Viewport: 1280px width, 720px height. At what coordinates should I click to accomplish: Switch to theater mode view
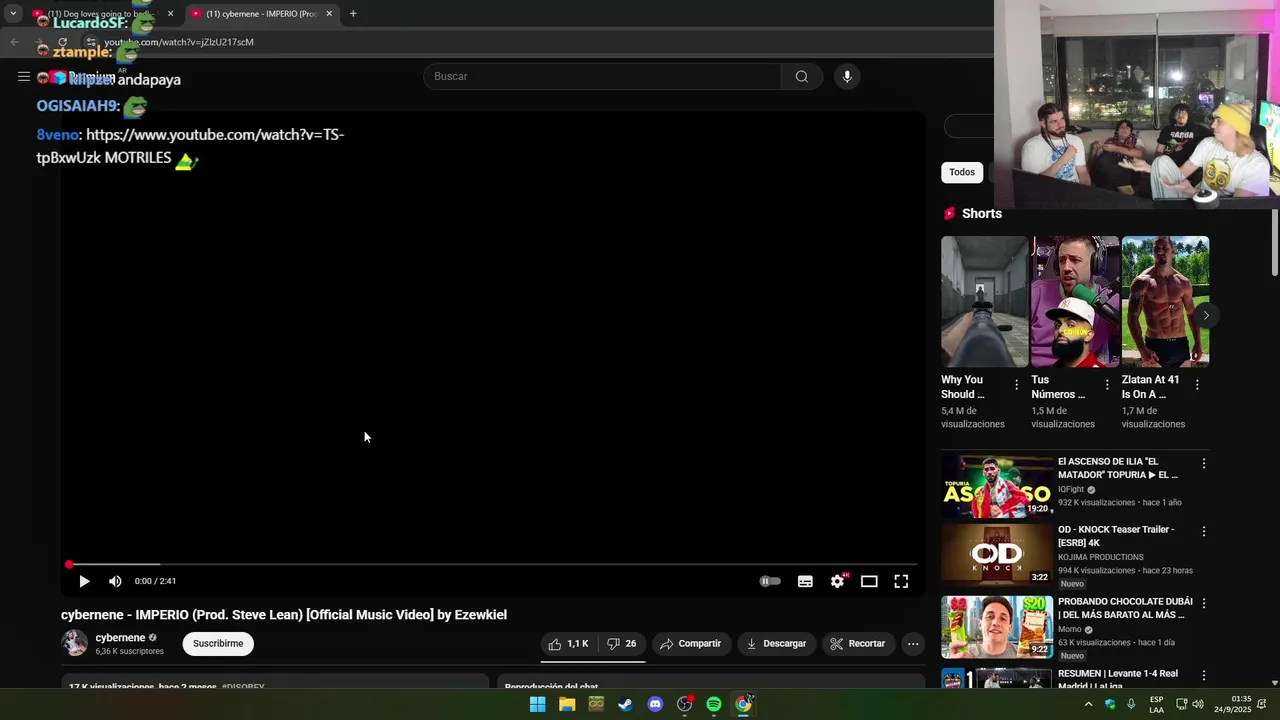[x=869, y=581]
